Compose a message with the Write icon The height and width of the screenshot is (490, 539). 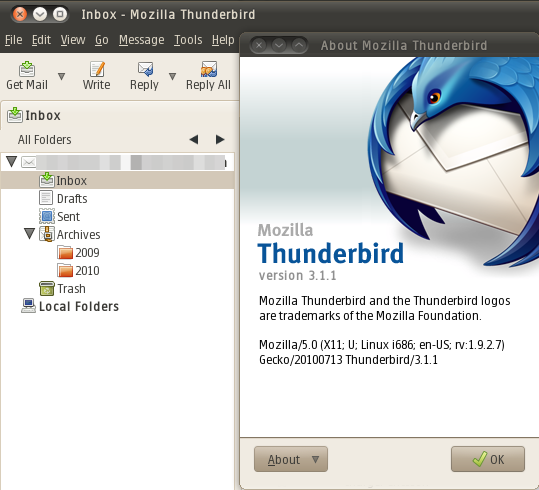97,68
